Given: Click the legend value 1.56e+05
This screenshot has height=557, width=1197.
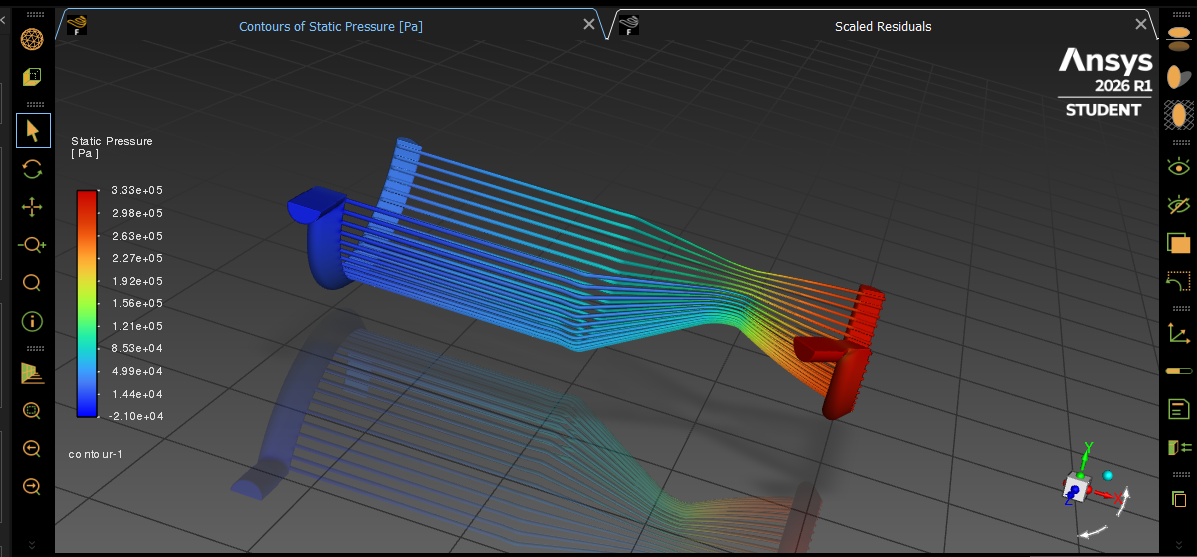Looking at the screenshot, I should [135, 303].
